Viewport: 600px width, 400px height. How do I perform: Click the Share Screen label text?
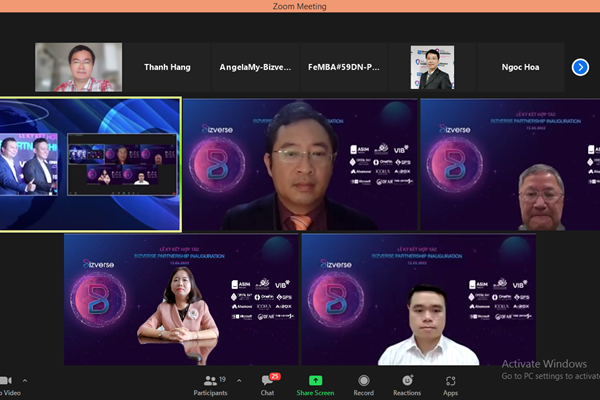(x=315, y=393)
